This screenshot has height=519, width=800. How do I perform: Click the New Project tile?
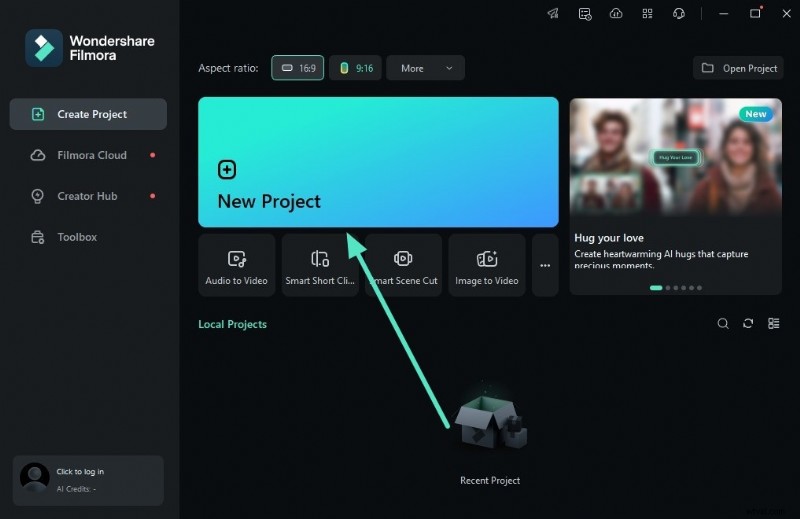coord(378,162)
